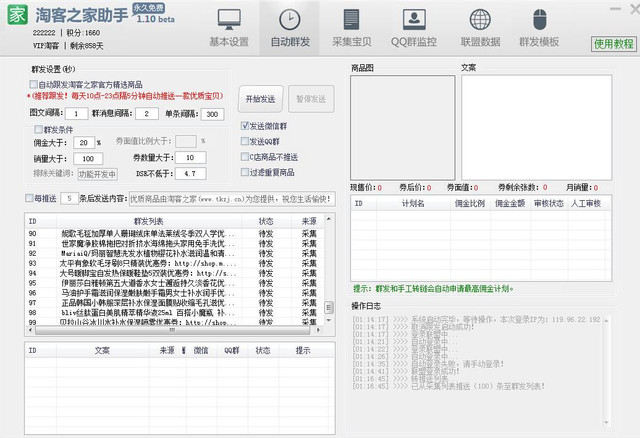Focus the 单条间隔 input field
This screenshot has height=438, width=640.
pos(212,114)
